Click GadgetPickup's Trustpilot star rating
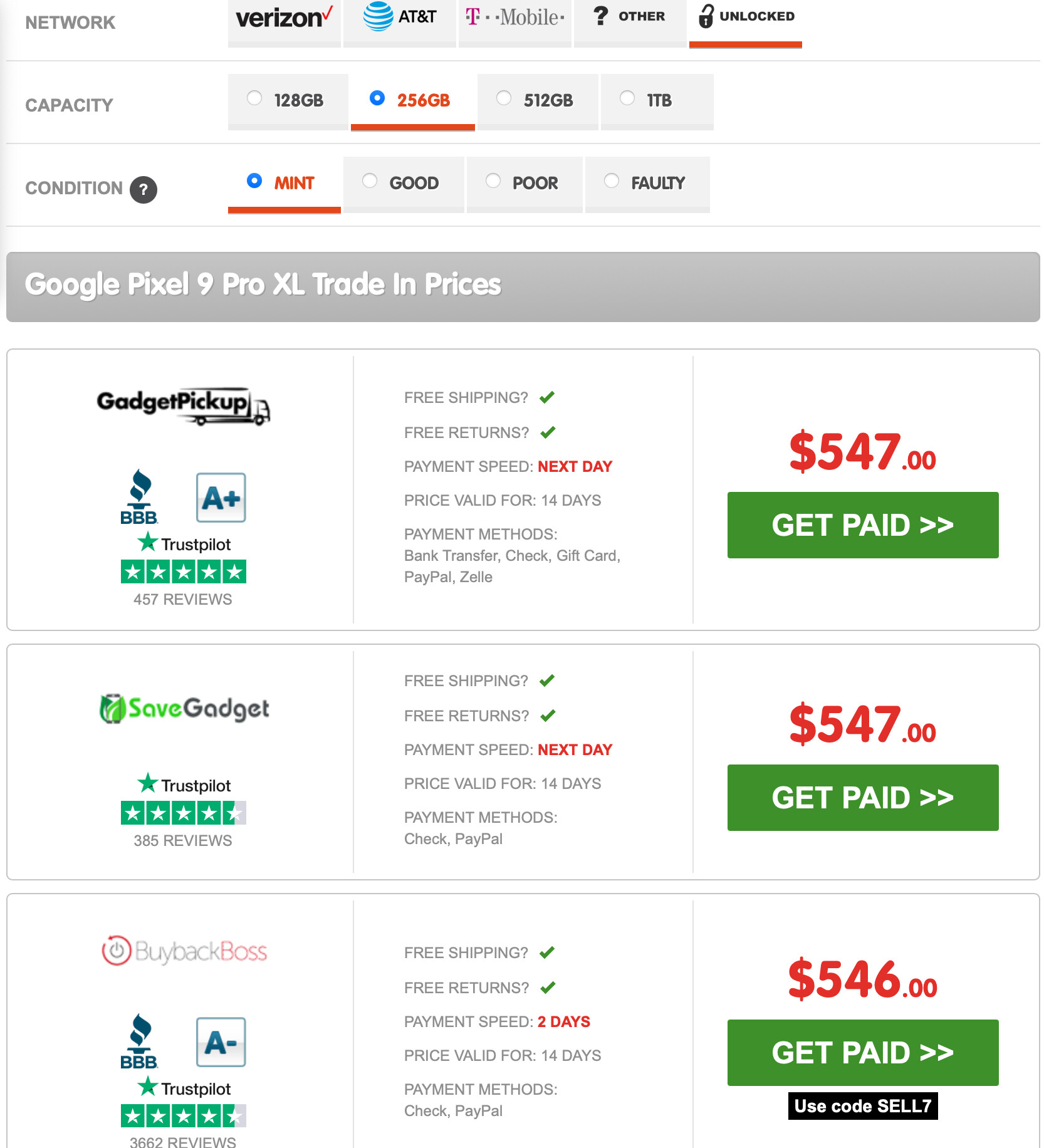The image size is (1044, 1148). pyautogui.click(x=183, y=571)
